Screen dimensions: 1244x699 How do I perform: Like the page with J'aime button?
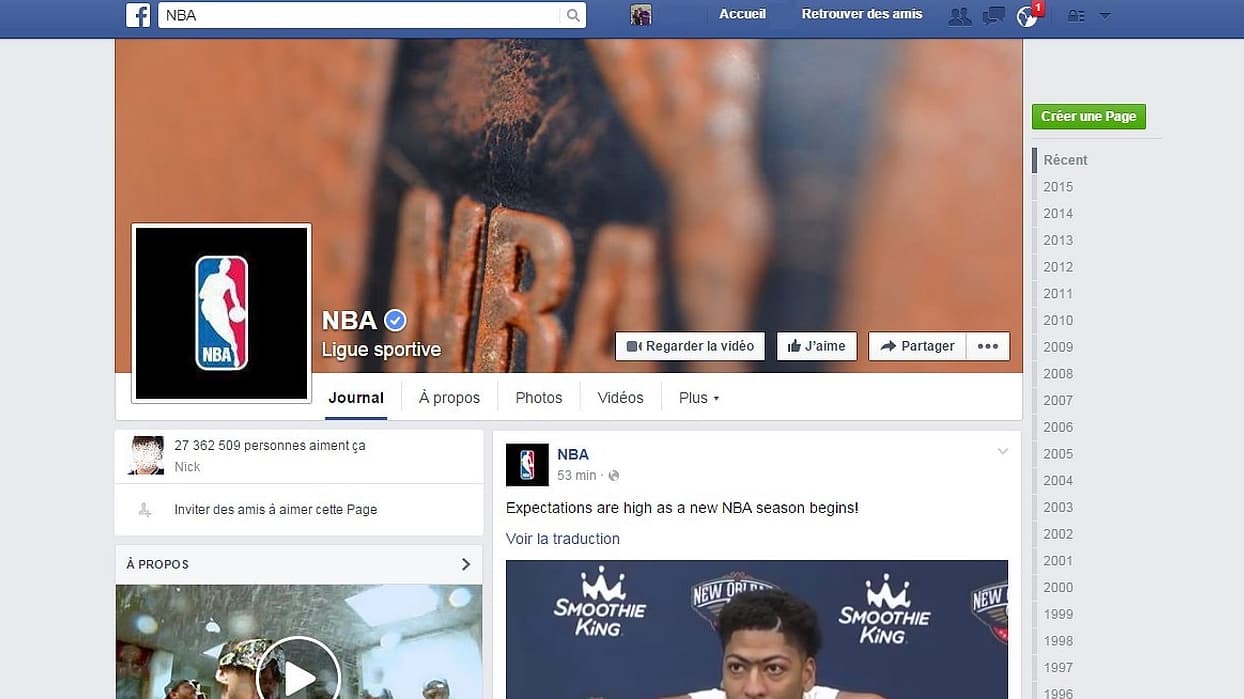pos(817,346)
